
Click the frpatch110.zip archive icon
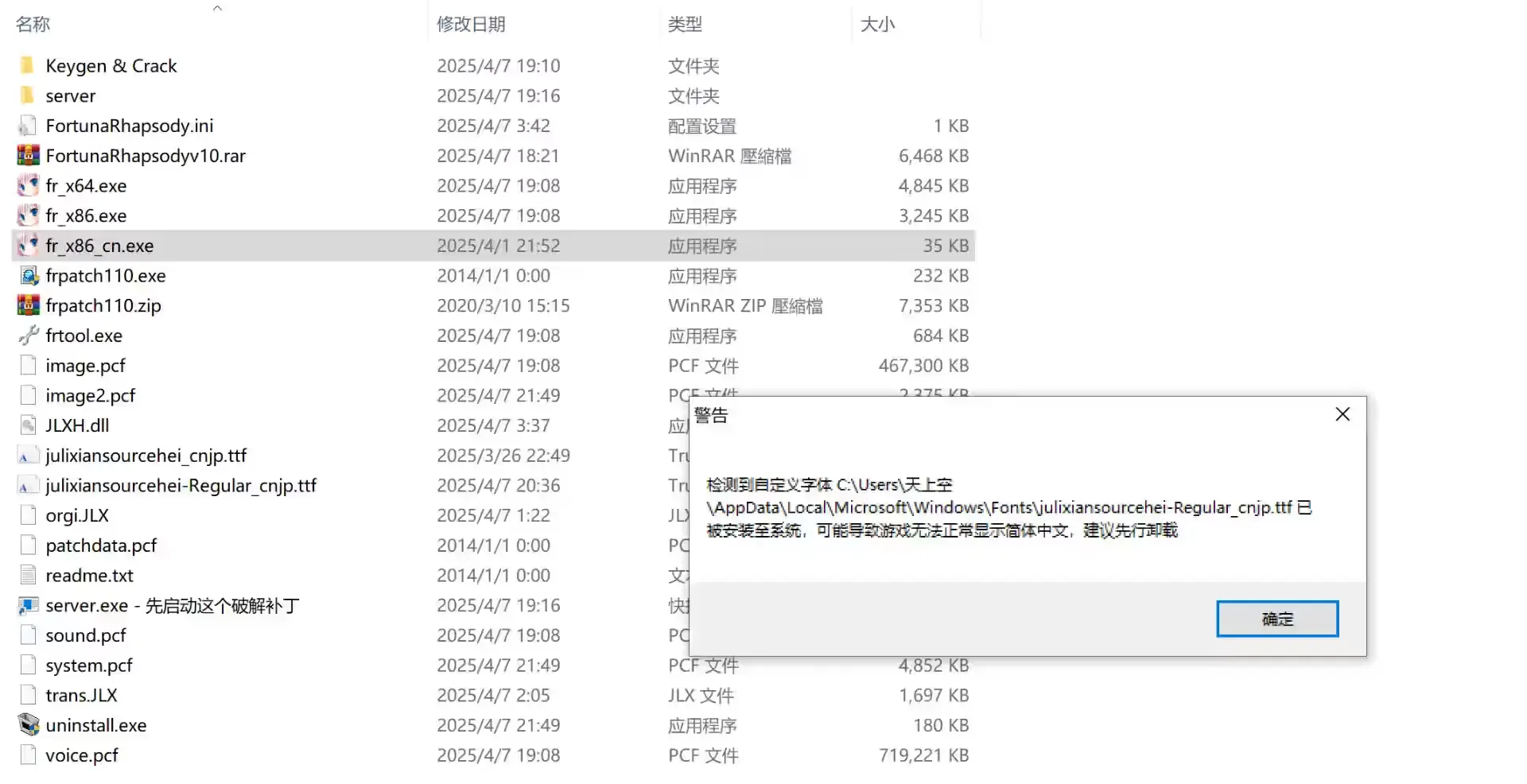28,305
